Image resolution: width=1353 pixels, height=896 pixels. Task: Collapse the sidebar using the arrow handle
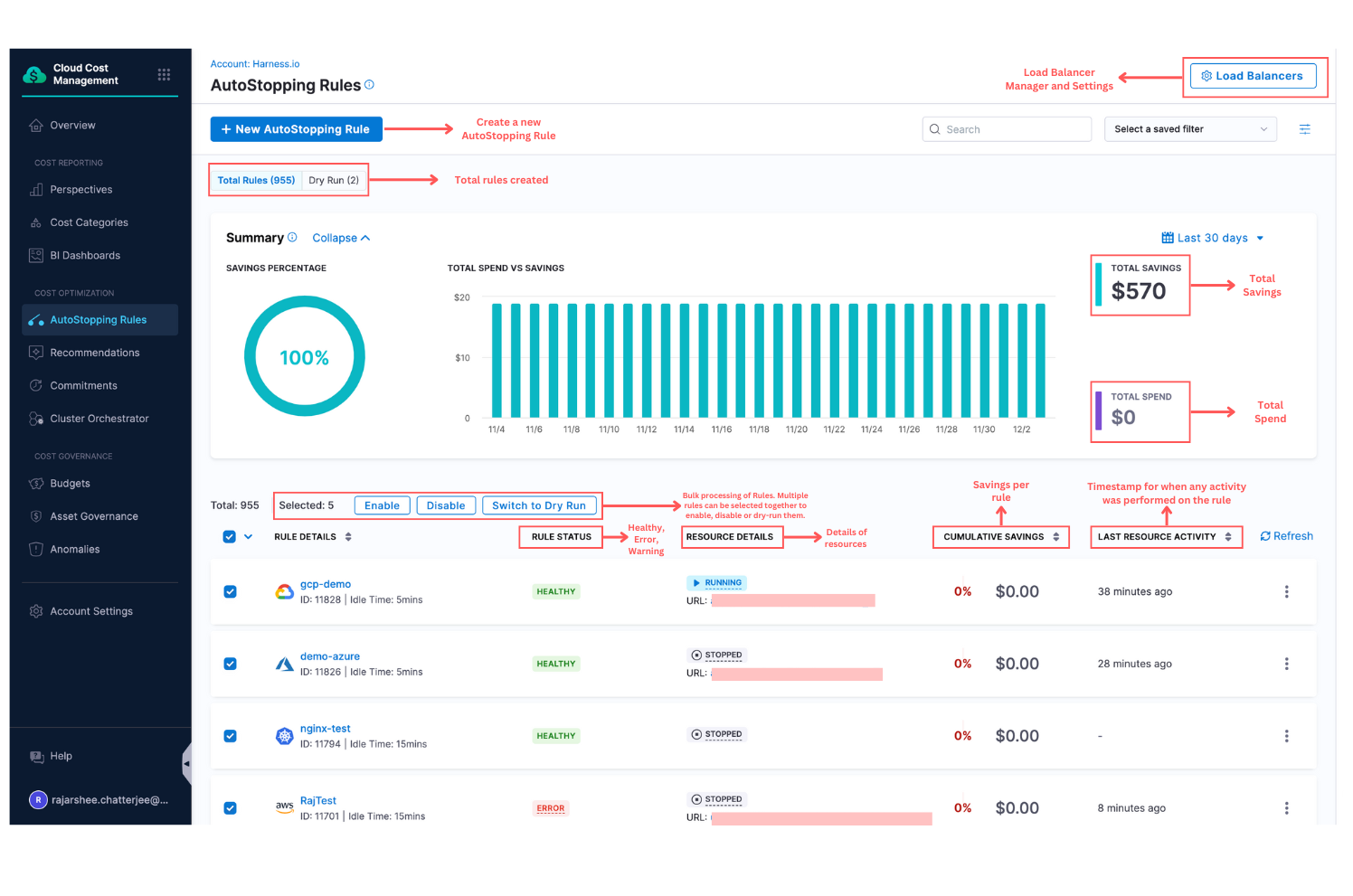(x=186, y=764)
